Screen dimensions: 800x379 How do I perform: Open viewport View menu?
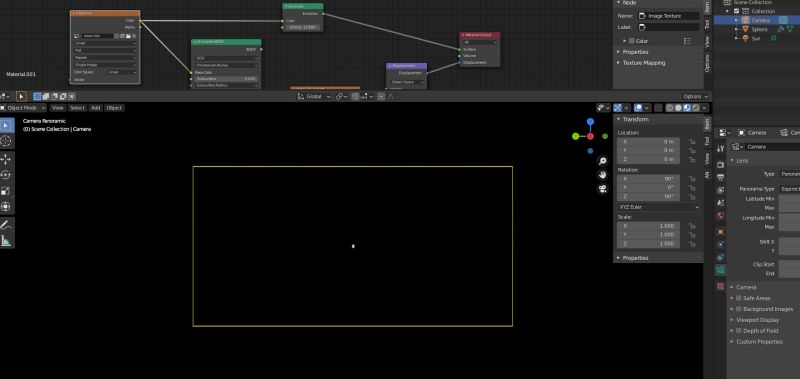coord(58,108)
